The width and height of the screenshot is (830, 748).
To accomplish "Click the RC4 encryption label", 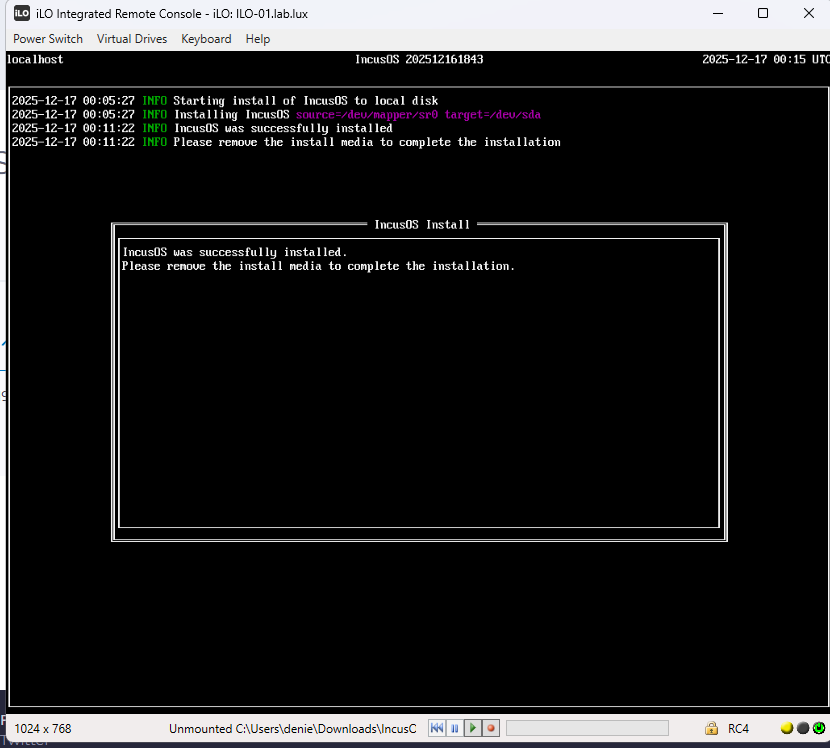I will pyautogui.click(x=739, y=729).
